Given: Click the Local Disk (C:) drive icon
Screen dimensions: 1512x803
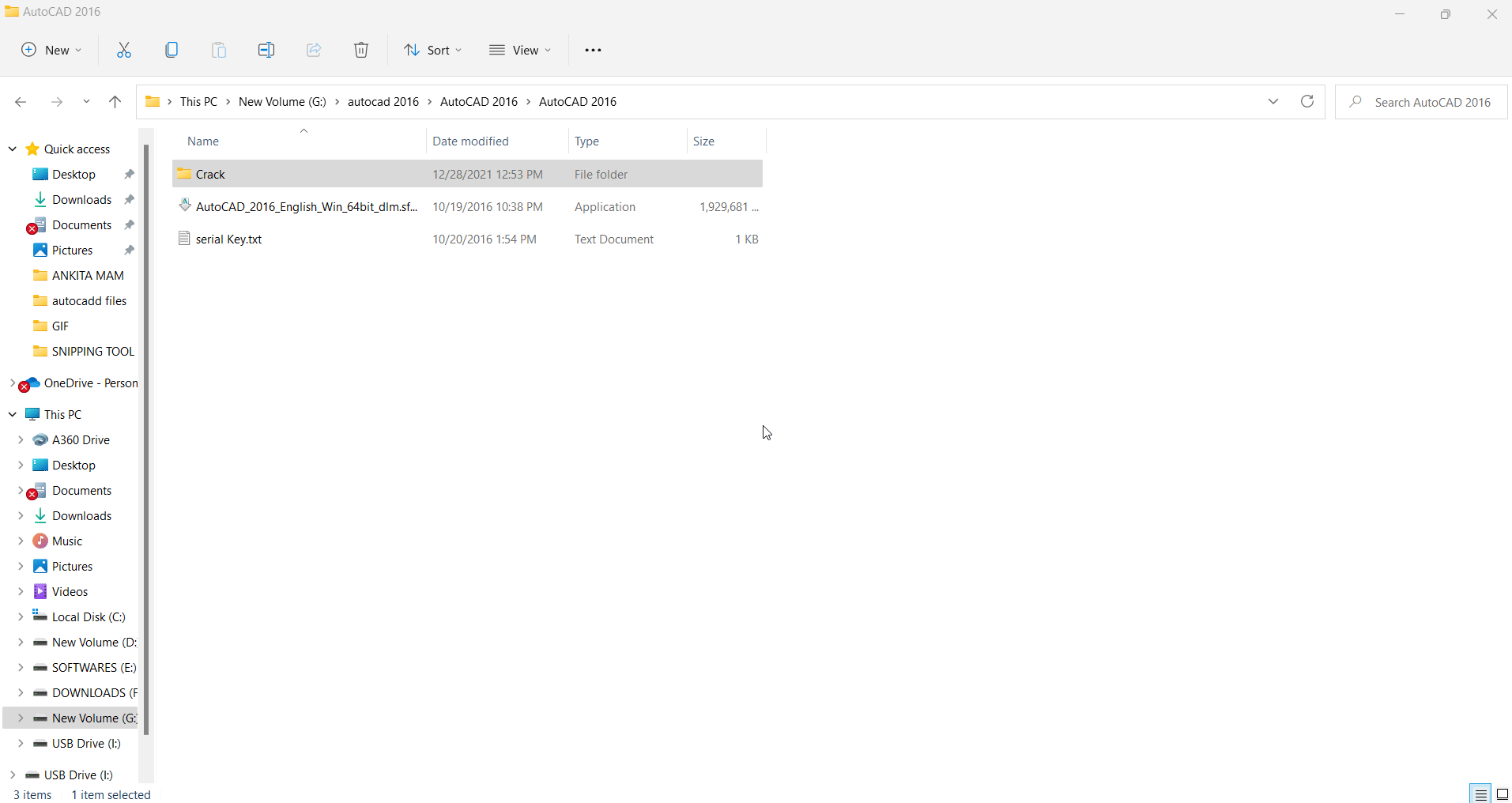Looking at the screenshot, I should click(40, 616).
